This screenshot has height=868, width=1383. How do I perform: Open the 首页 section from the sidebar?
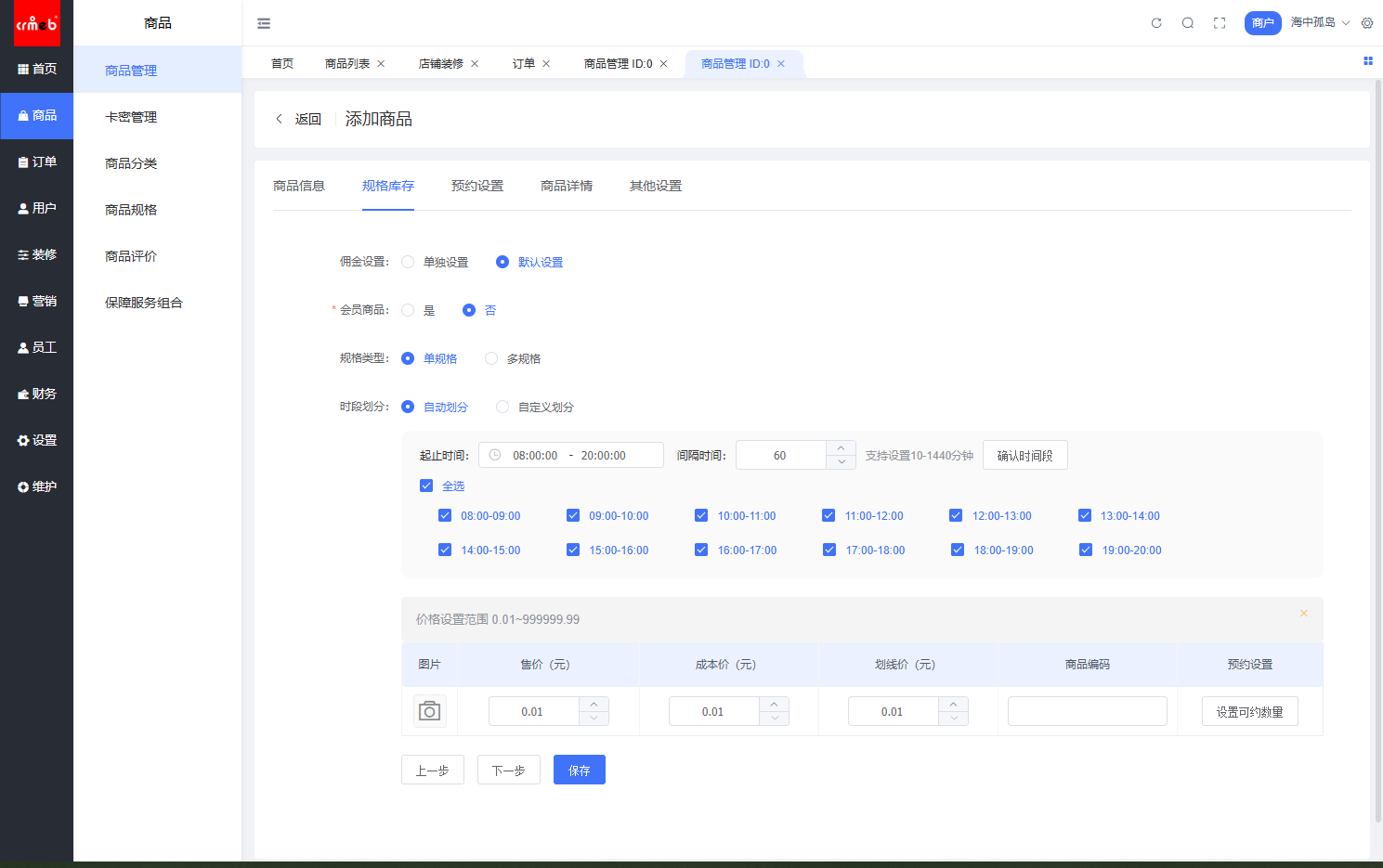36,69
